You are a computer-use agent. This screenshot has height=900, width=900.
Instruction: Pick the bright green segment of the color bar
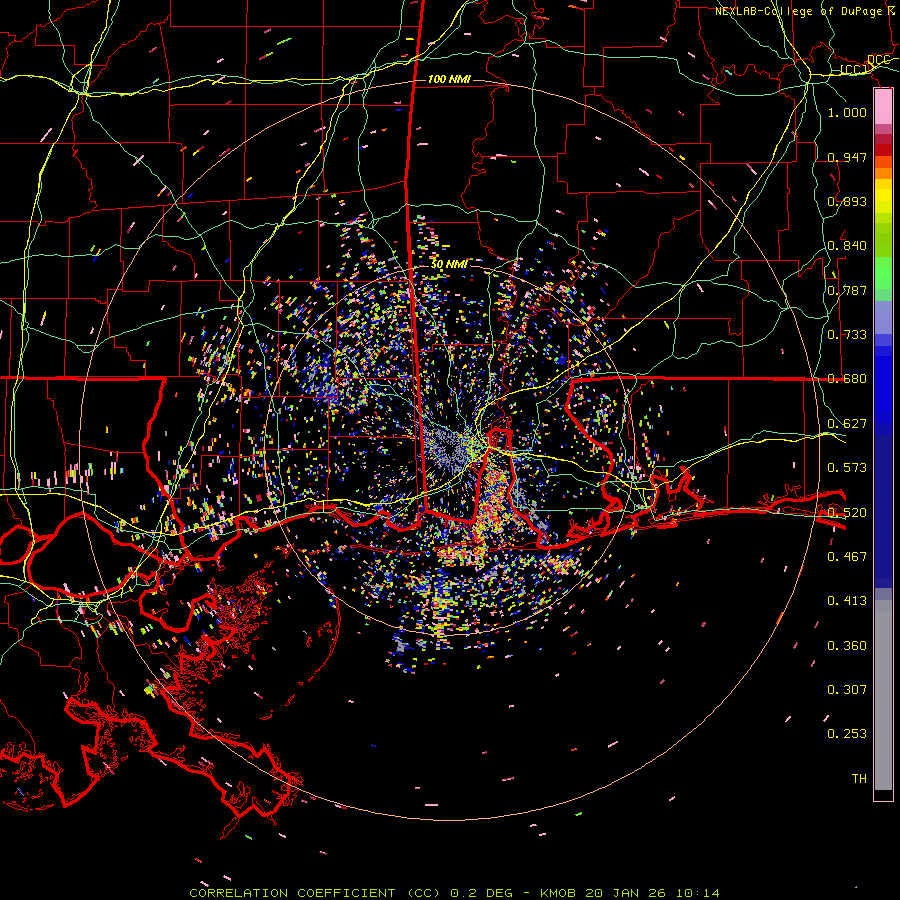[x=883, y=273]
